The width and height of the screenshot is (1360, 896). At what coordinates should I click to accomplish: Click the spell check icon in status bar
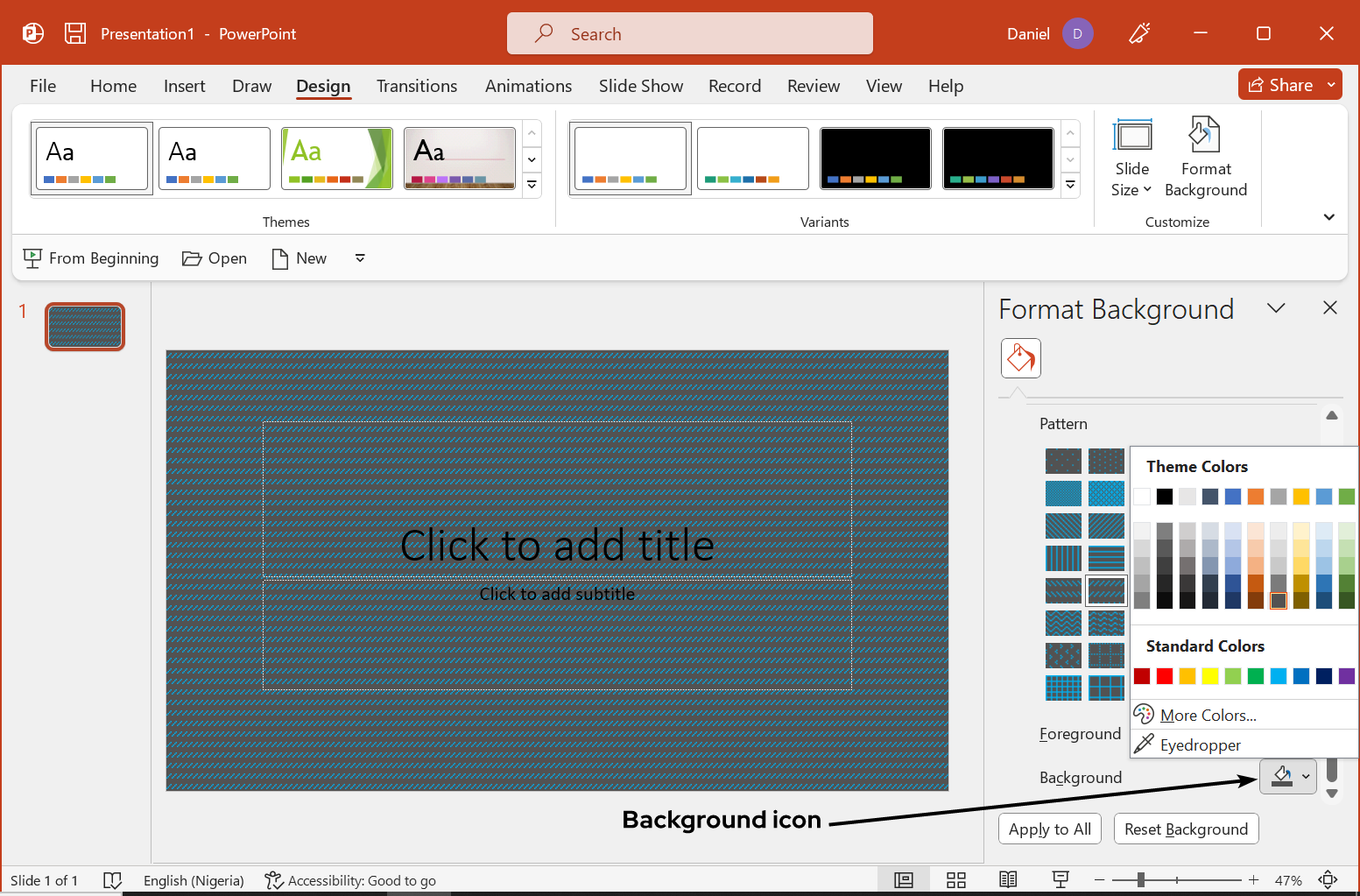pos(113,880)
